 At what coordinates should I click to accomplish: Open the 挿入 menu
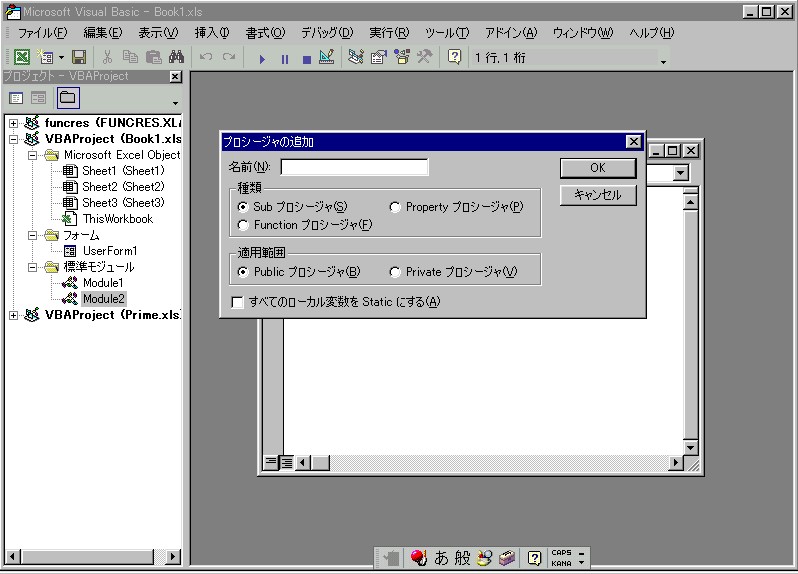(211, 33)
